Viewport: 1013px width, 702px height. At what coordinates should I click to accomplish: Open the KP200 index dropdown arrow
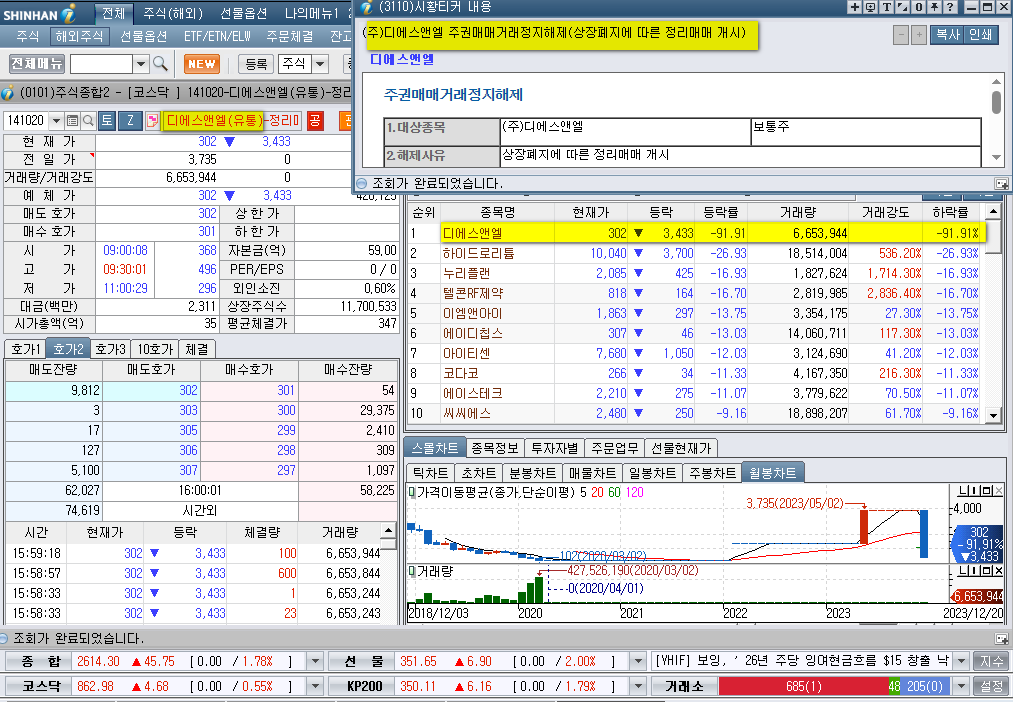coord(638,686)
